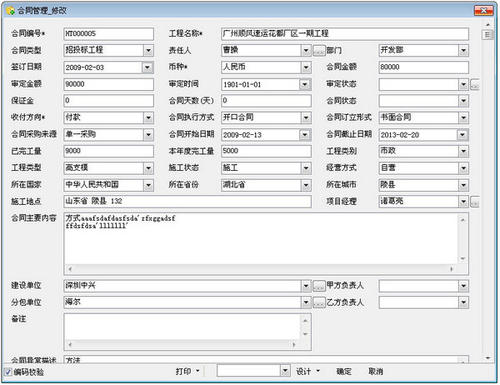This screenshot has height=385, width=500.
Task: Expand the 合同类型 dropdown
Action: tap(148, 51)
